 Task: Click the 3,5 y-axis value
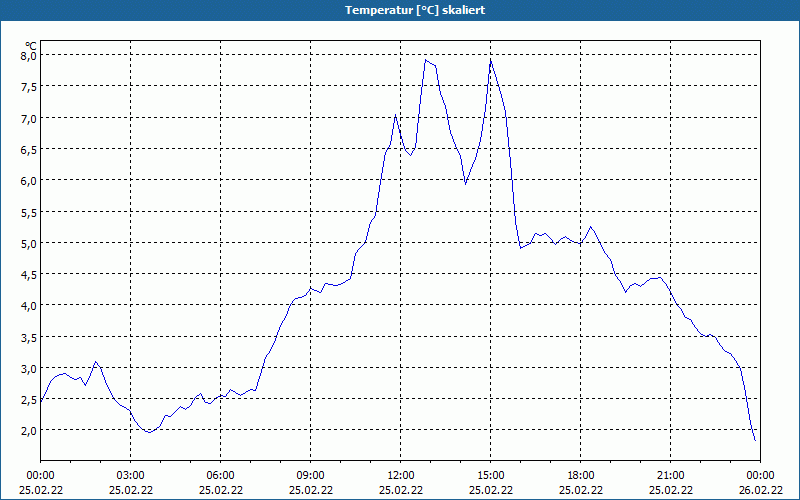(30, 337)
